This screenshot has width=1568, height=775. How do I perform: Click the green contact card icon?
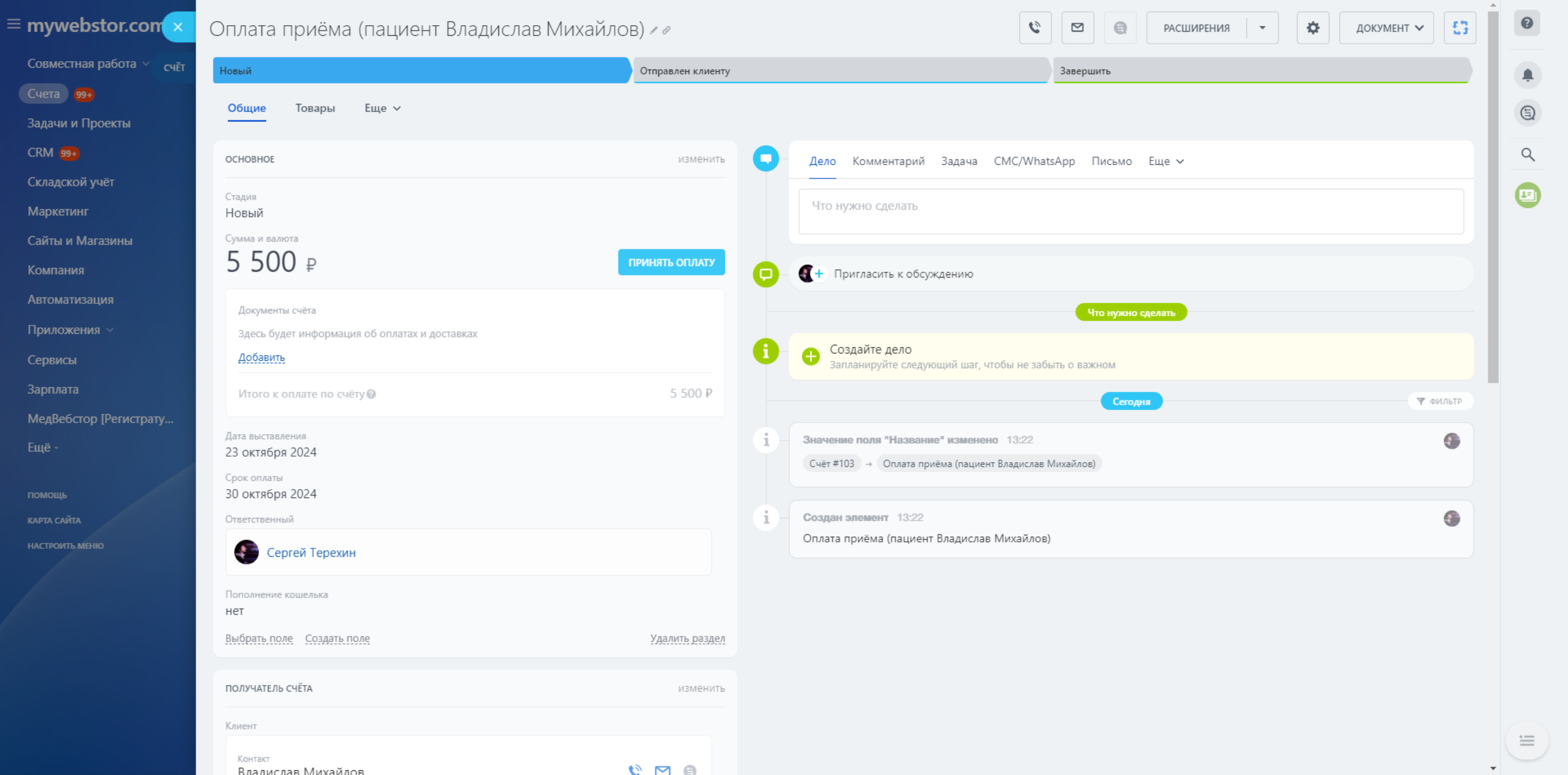1527,195
